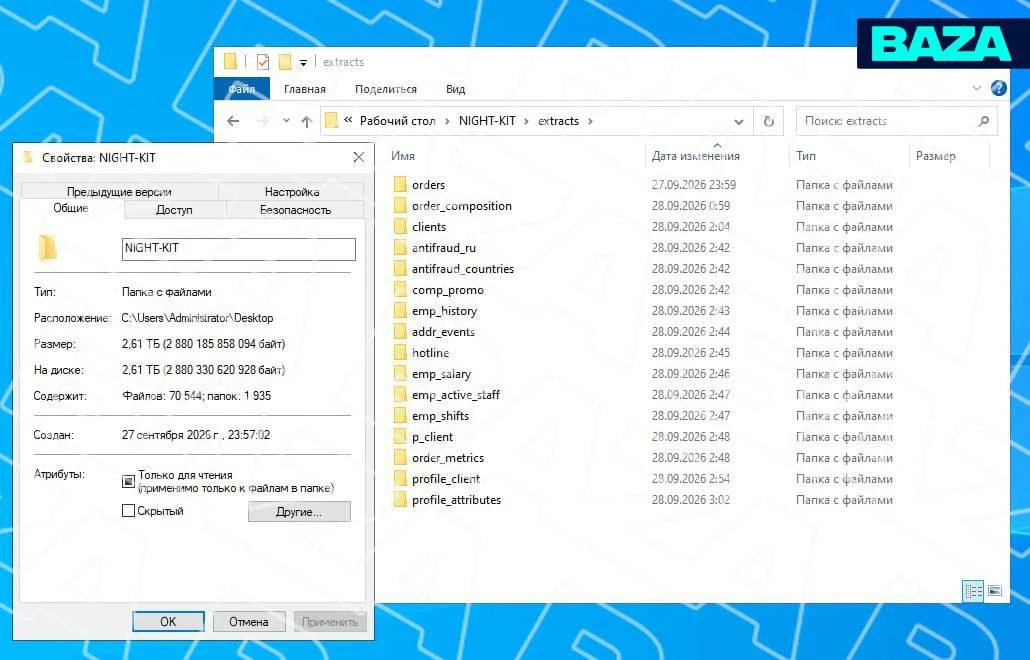This screenshot has width=1030, height=660.
Task: Open Другие advanced attributes button
Action: click(x=299, y=512)
